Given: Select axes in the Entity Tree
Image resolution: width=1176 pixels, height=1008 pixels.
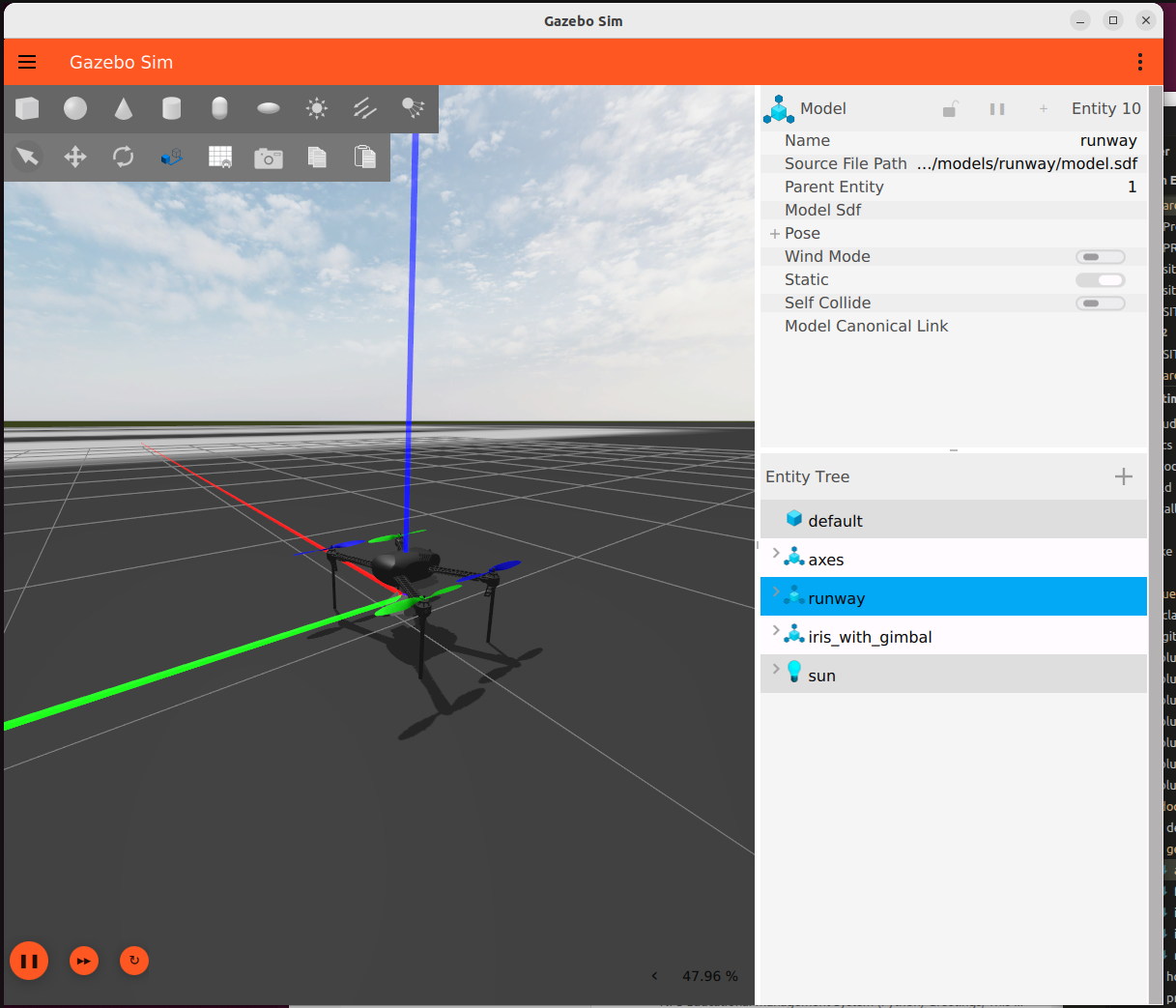Looking at the screenshot, I should (954, 559).
